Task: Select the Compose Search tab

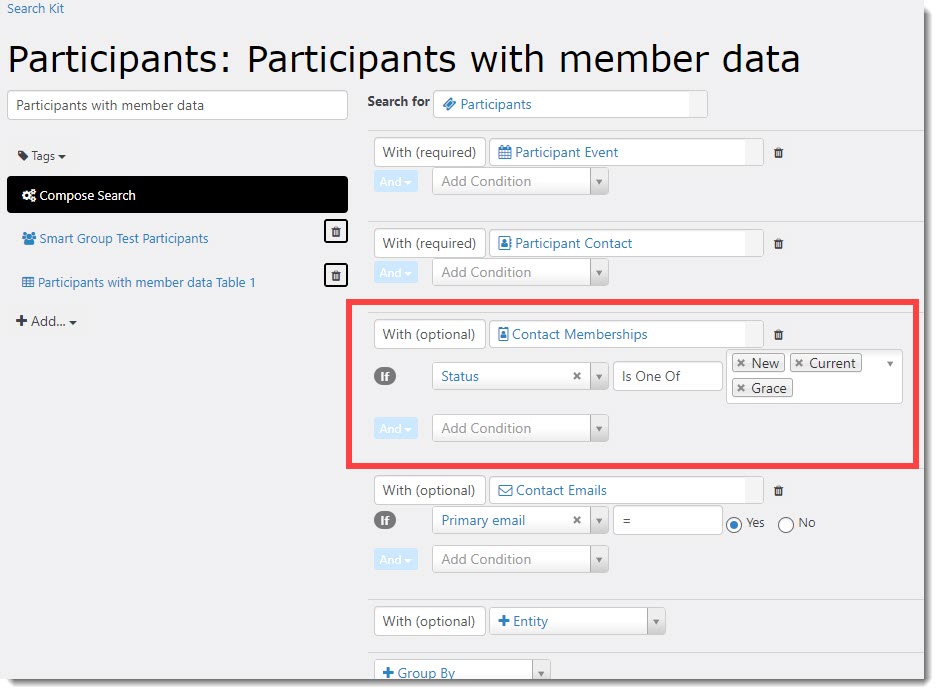Action: (177, 195)
